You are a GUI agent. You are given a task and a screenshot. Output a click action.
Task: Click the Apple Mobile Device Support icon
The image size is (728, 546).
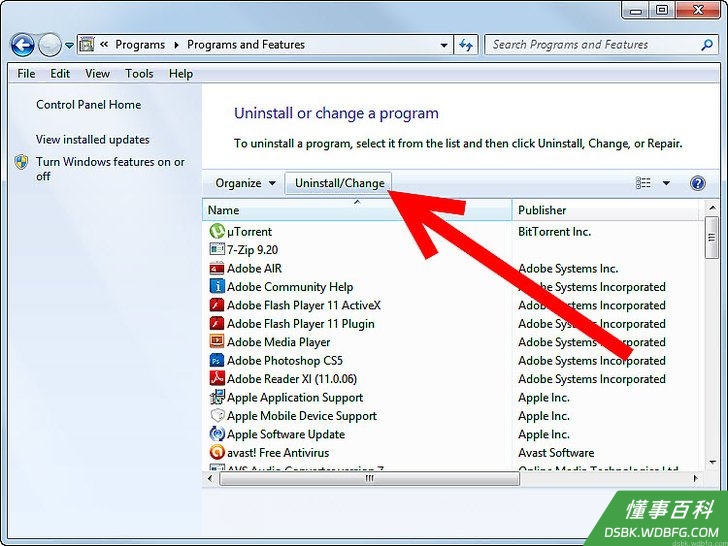(217, 416)
